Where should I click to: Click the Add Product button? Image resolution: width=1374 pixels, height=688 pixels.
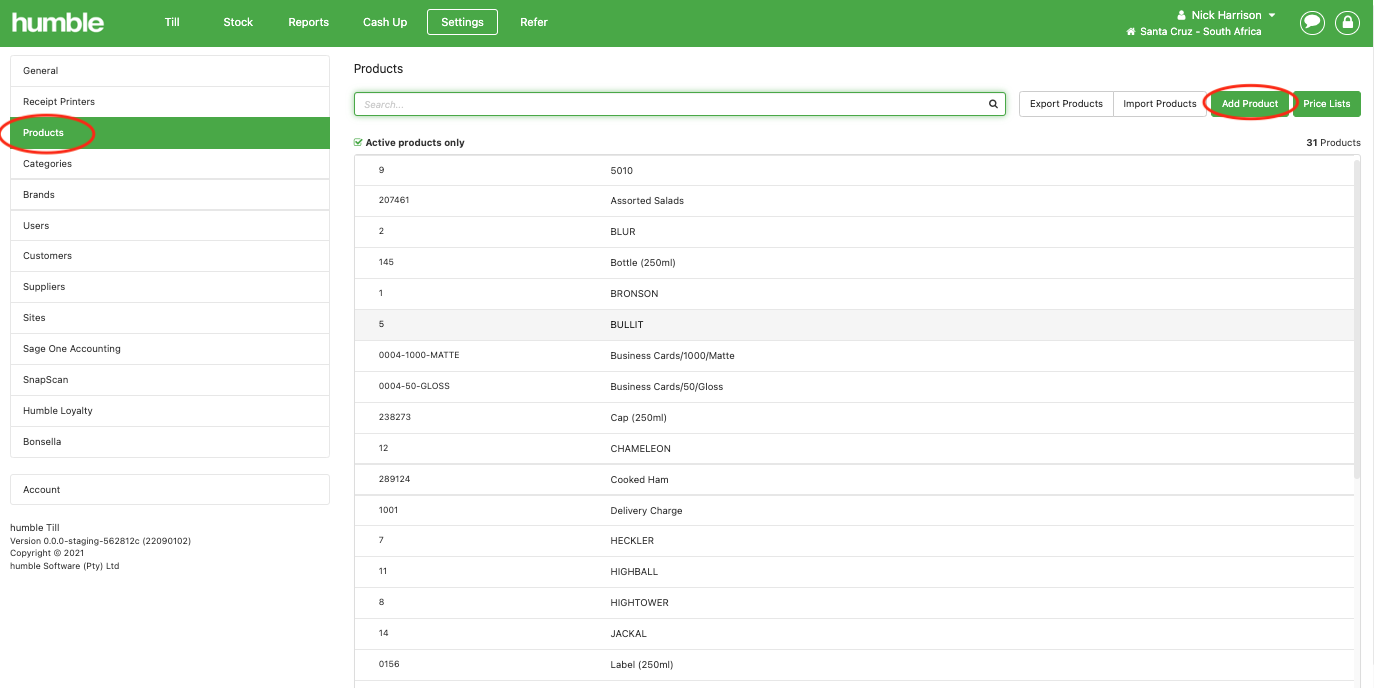click(x=1250, y=104)
